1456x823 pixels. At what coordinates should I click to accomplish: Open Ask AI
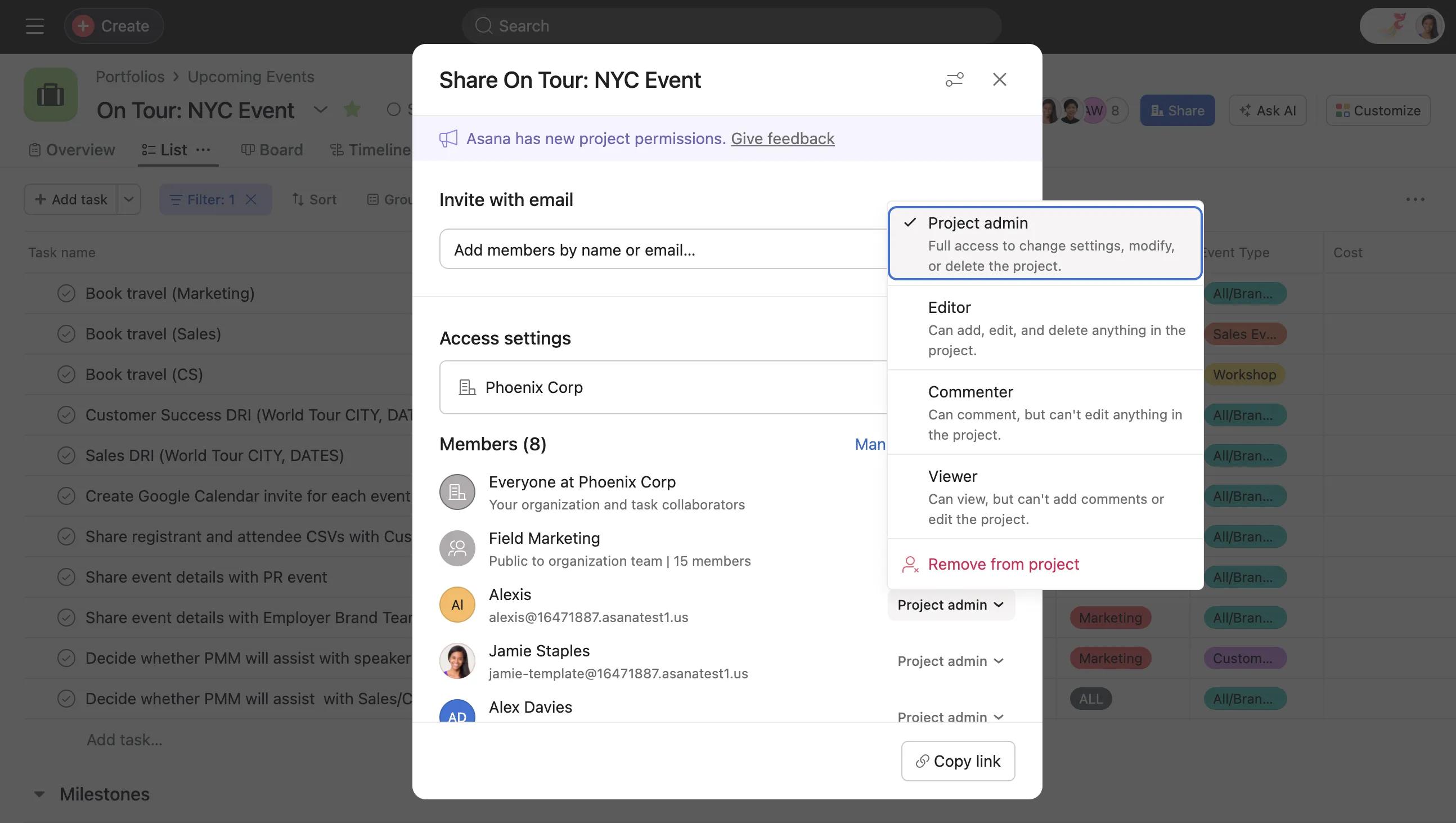pyautogui.click(x=1267, y=110)
